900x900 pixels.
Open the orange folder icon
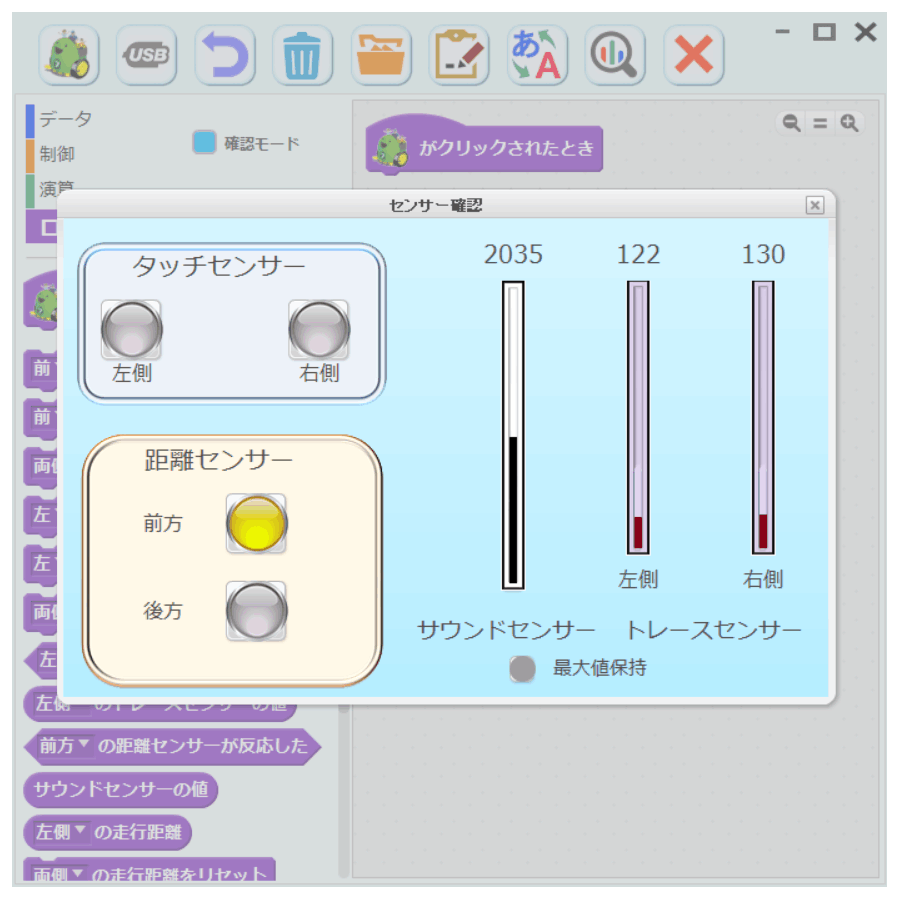381,55
